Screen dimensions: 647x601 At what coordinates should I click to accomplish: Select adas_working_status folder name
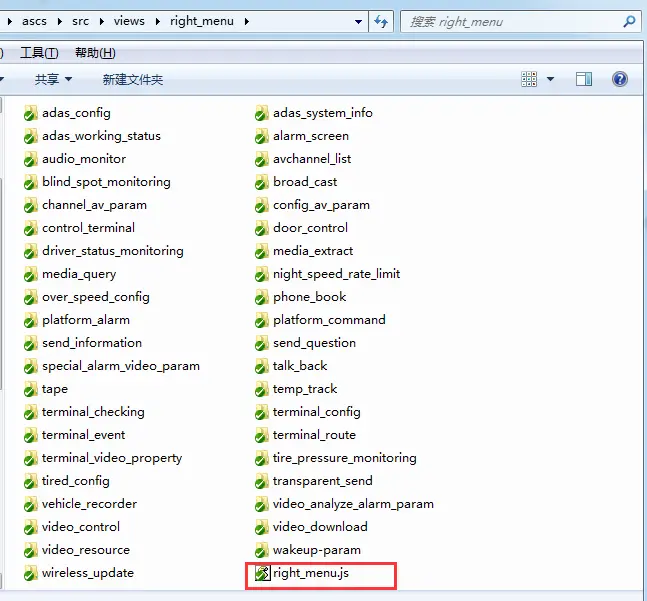(102, 136)
